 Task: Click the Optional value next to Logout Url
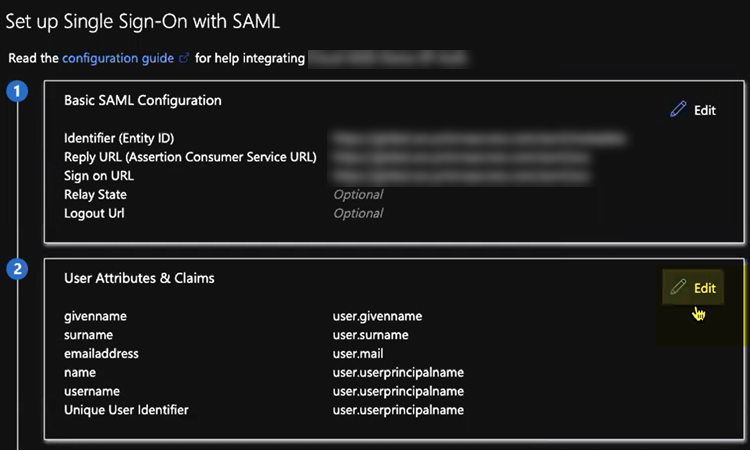click(358, 213)
